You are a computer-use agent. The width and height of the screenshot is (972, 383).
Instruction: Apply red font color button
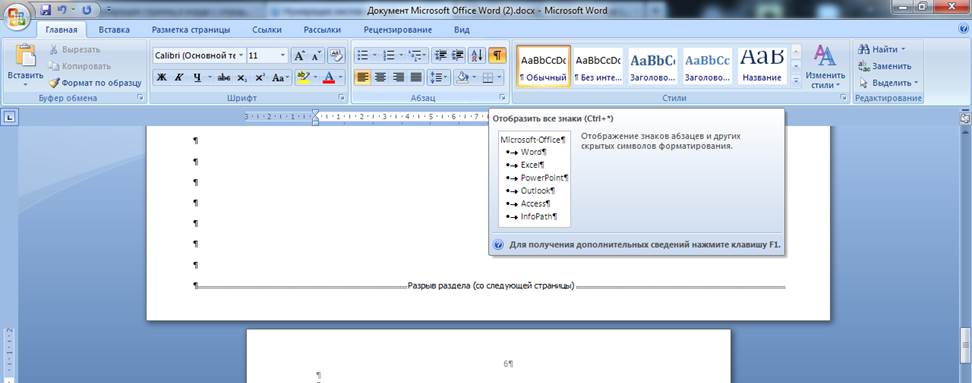(329, 77)
